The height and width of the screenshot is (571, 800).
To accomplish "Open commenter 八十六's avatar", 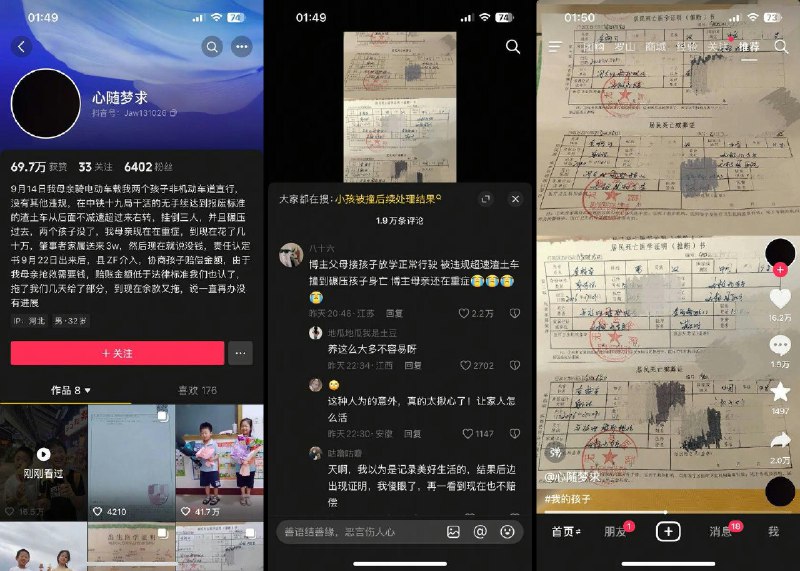I will (291, 255).
